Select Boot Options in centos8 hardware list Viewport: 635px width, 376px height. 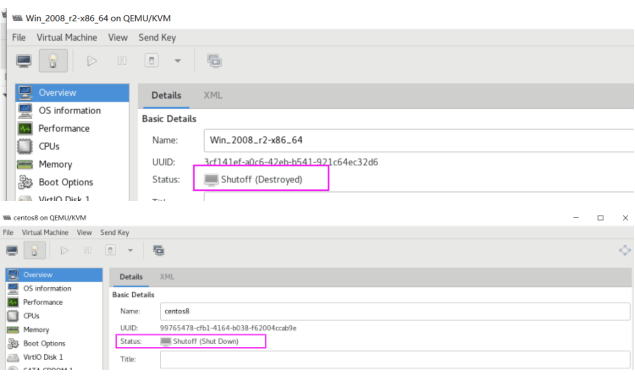tap(54, 343)
